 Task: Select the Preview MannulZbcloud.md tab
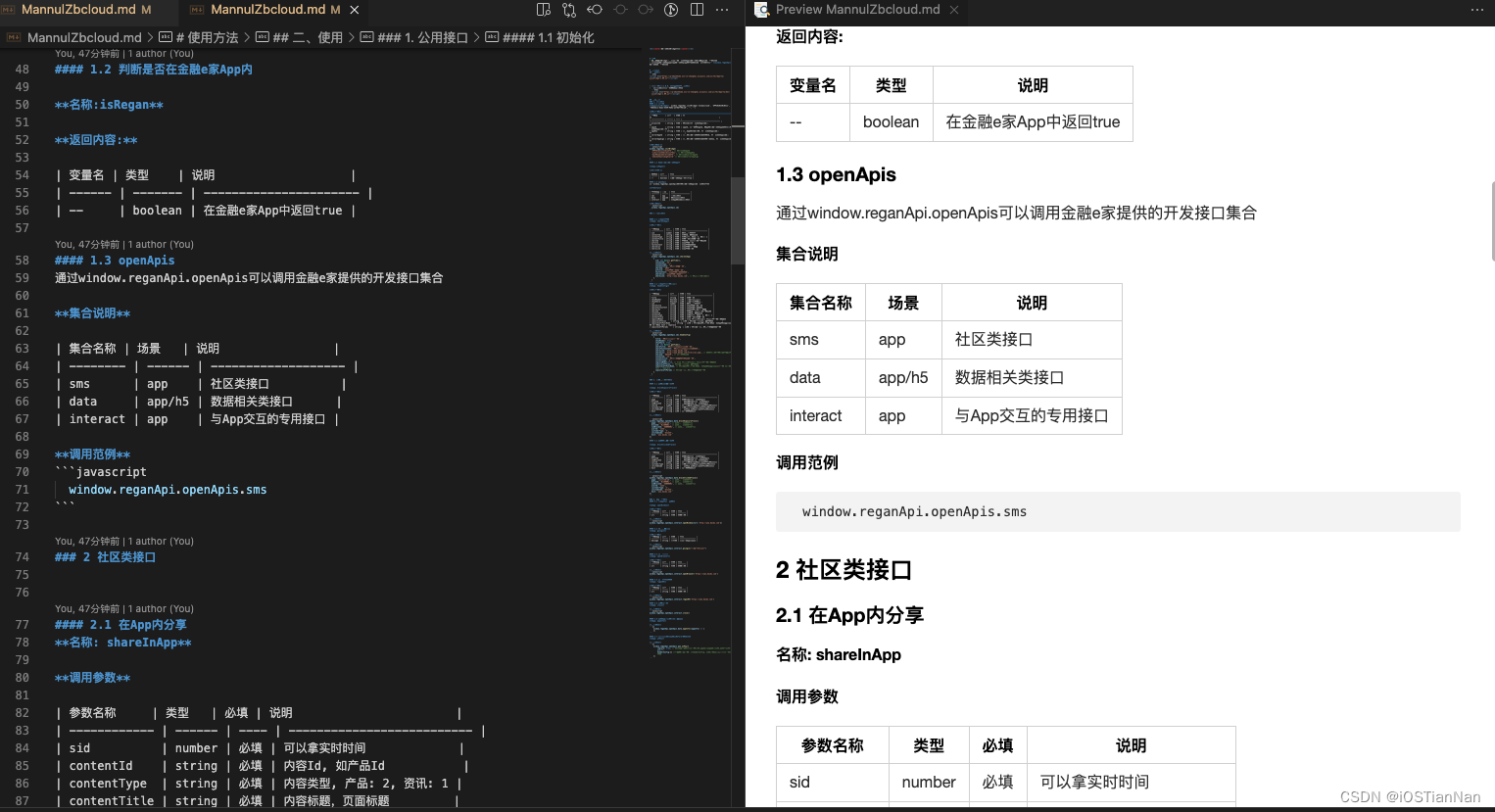pos(857,10)
